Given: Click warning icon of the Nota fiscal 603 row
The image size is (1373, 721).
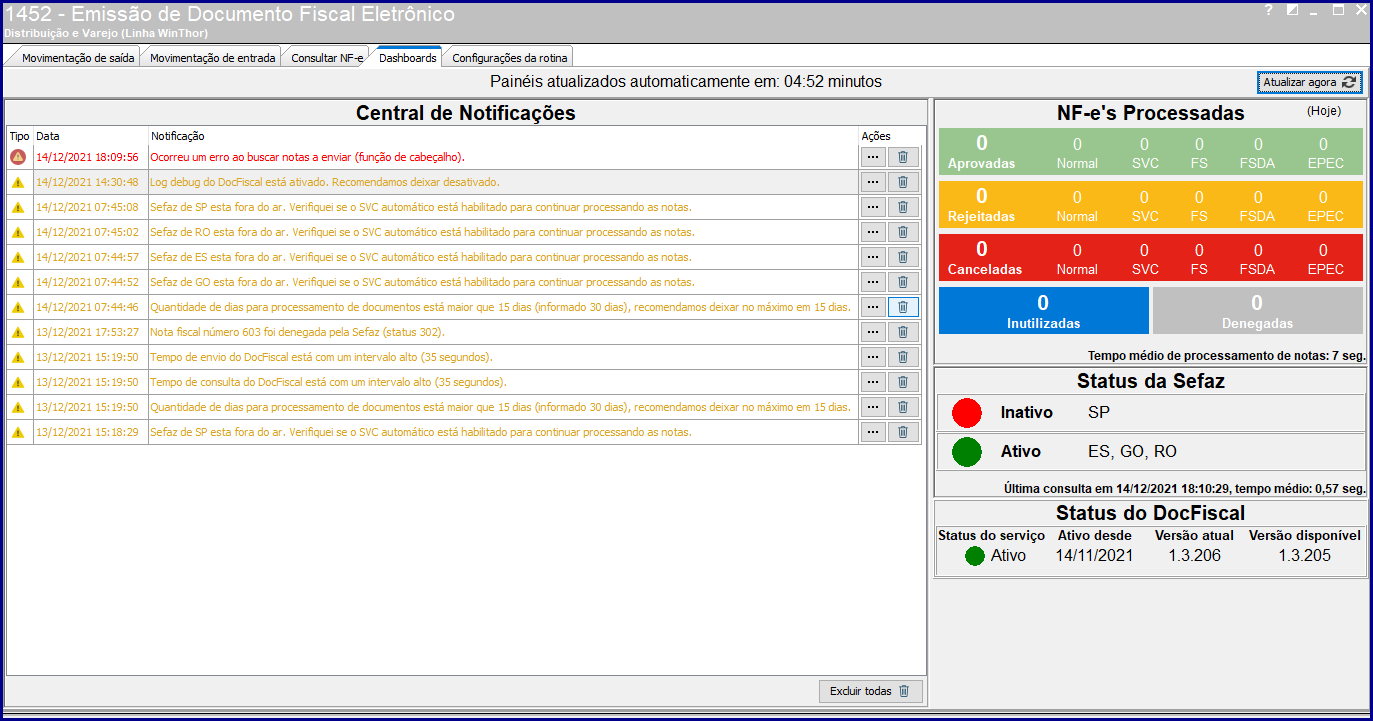Looking at the screenshot, I should [x=18, y=332].
